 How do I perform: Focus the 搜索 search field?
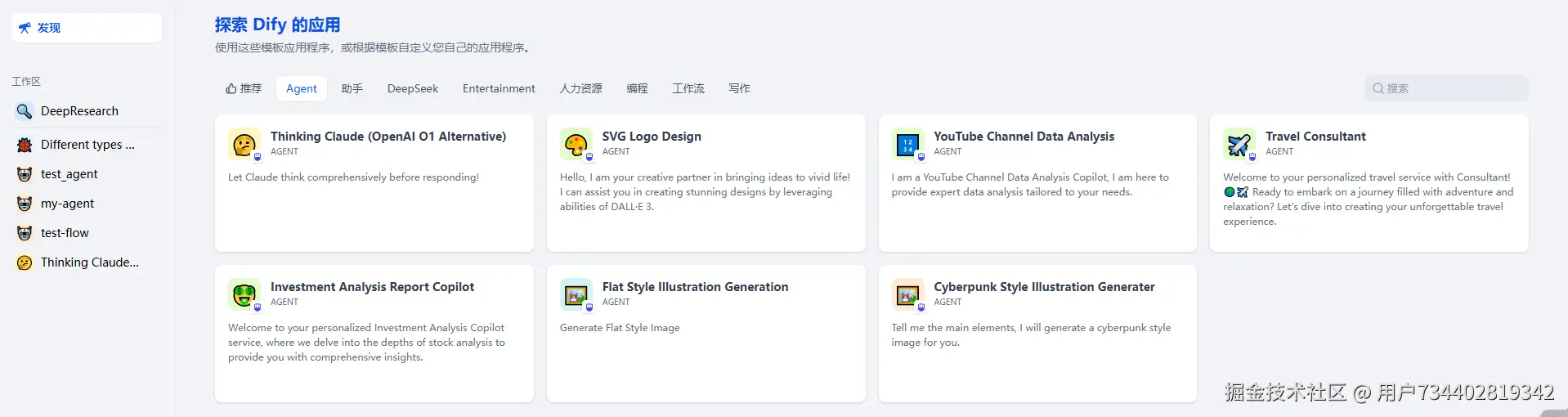1447,88
